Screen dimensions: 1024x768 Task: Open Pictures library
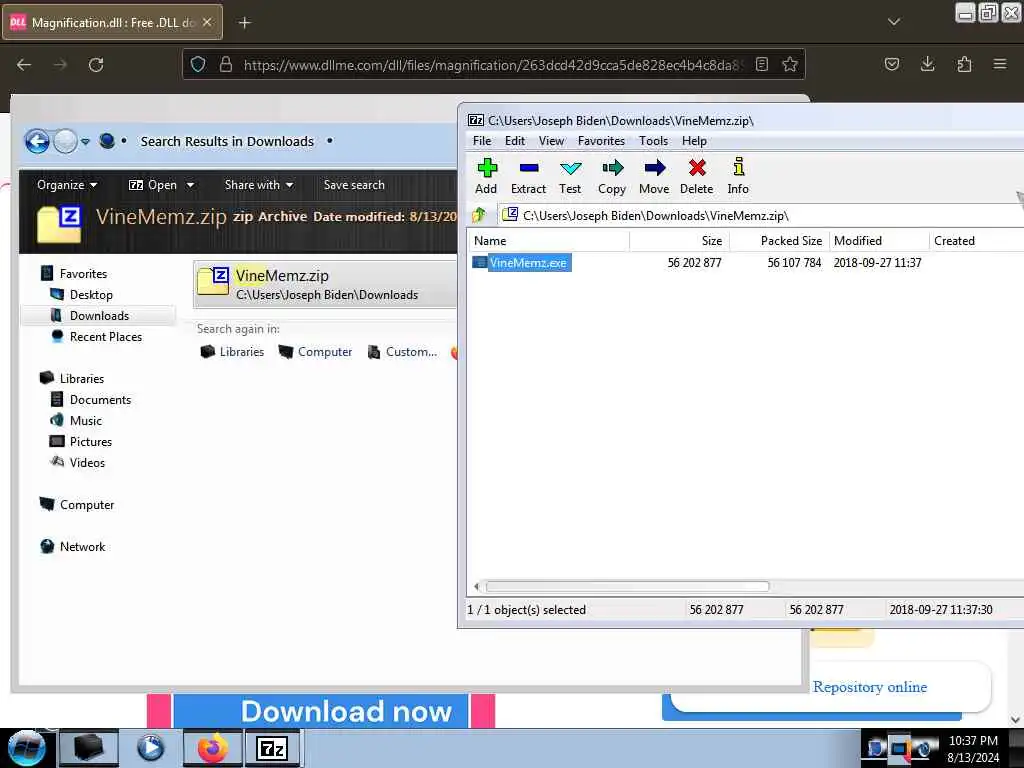90,441
